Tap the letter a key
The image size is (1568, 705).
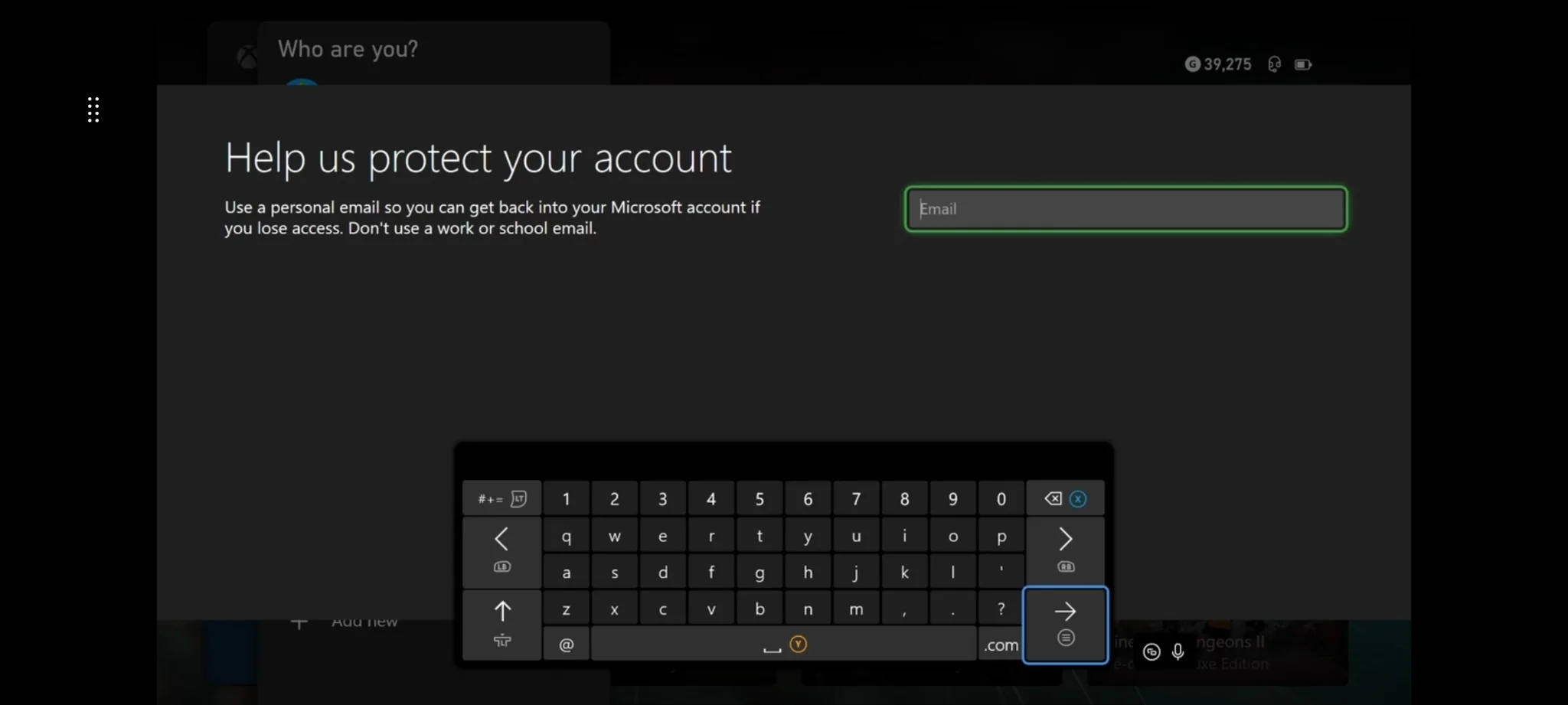566,572
